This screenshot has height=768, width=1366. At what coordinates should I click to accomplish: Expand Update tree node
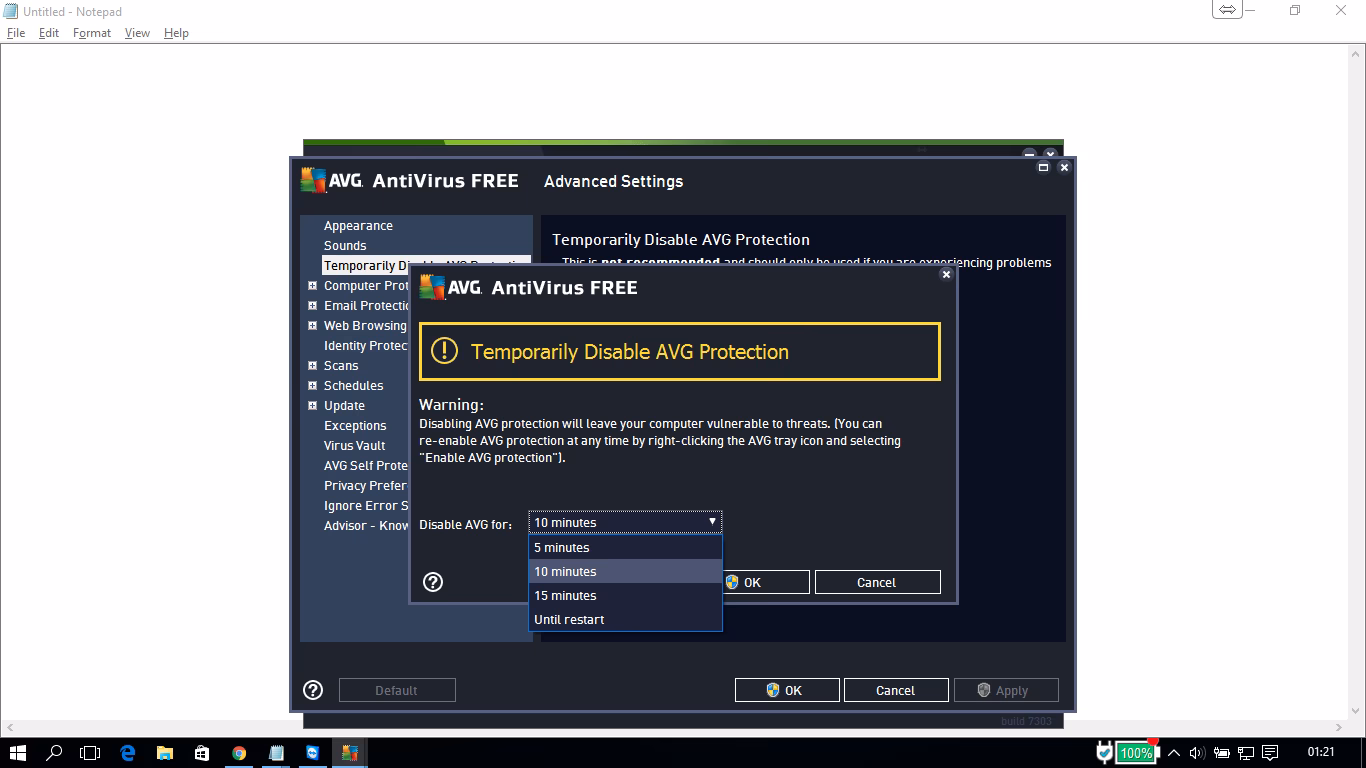coord(312,406)
